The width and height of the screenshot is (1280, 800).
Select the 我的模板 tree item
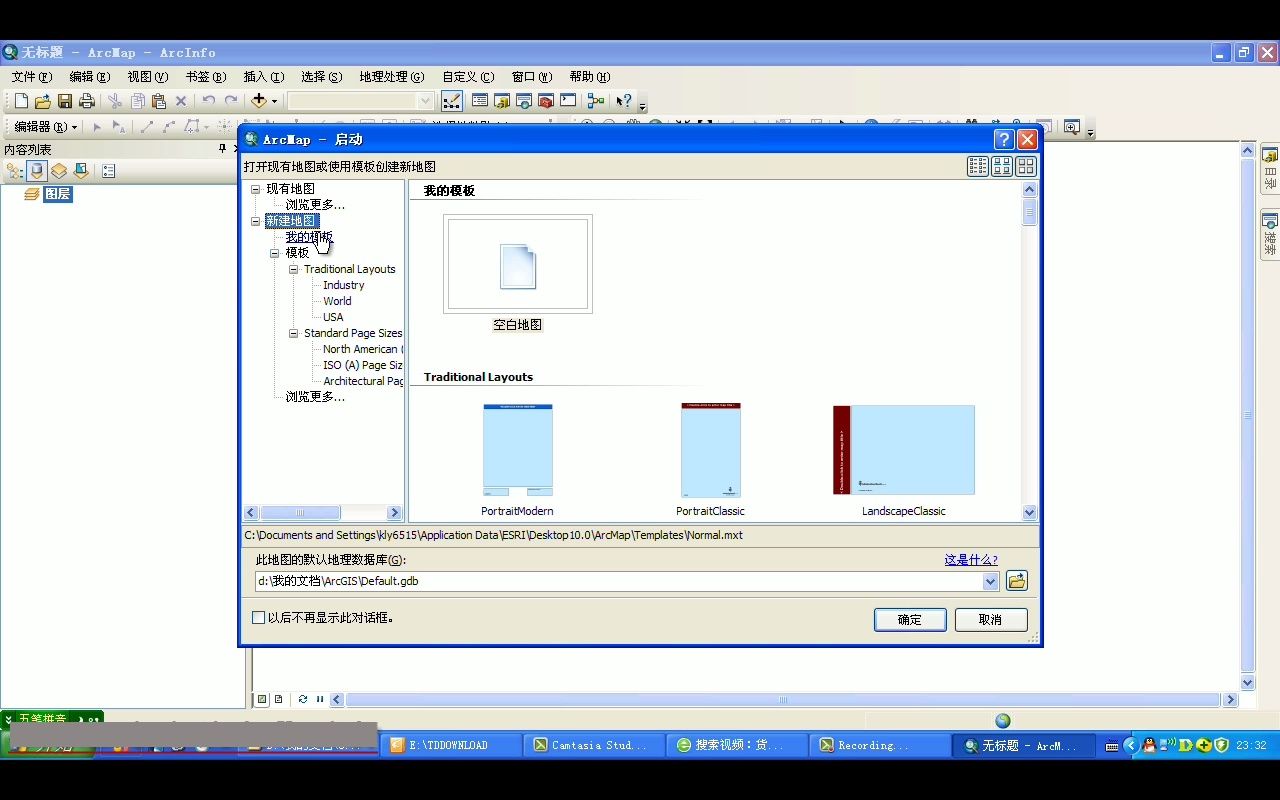pyautogui.click(x=309, y=237)
